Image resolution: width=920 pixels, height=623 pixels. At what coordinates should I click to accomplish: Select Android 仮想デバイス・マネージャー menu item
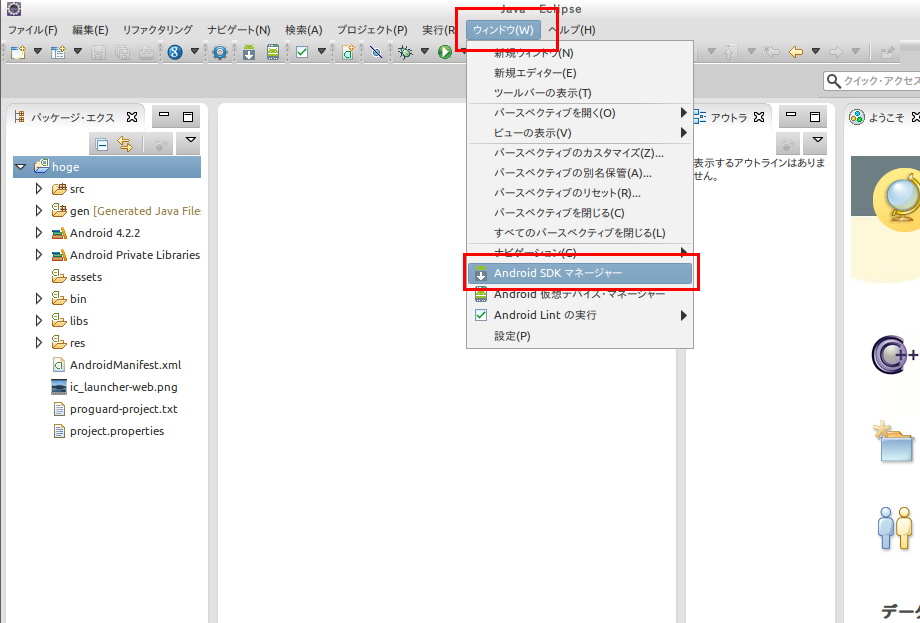[580, 294]
